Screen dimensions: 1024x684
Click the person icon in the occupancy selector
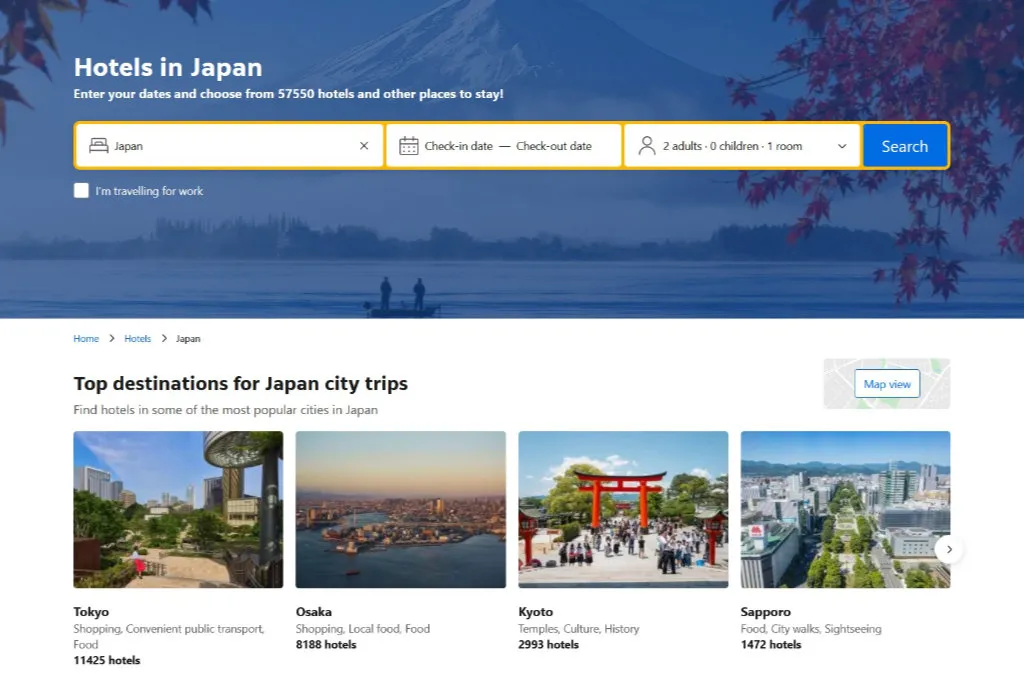[649, 145]
